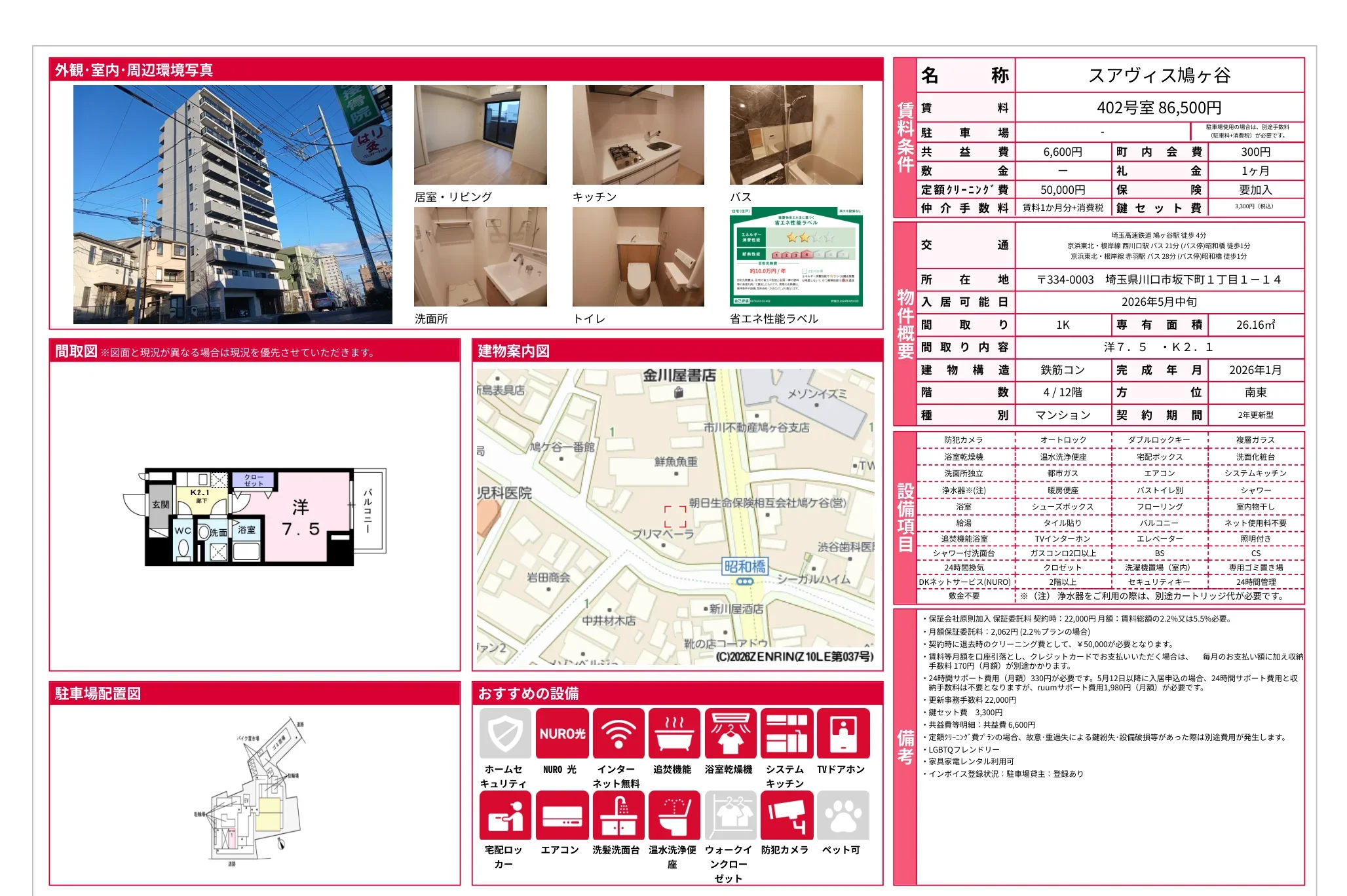Click the 追焚機能 bathtub icon

pos(674,733)
